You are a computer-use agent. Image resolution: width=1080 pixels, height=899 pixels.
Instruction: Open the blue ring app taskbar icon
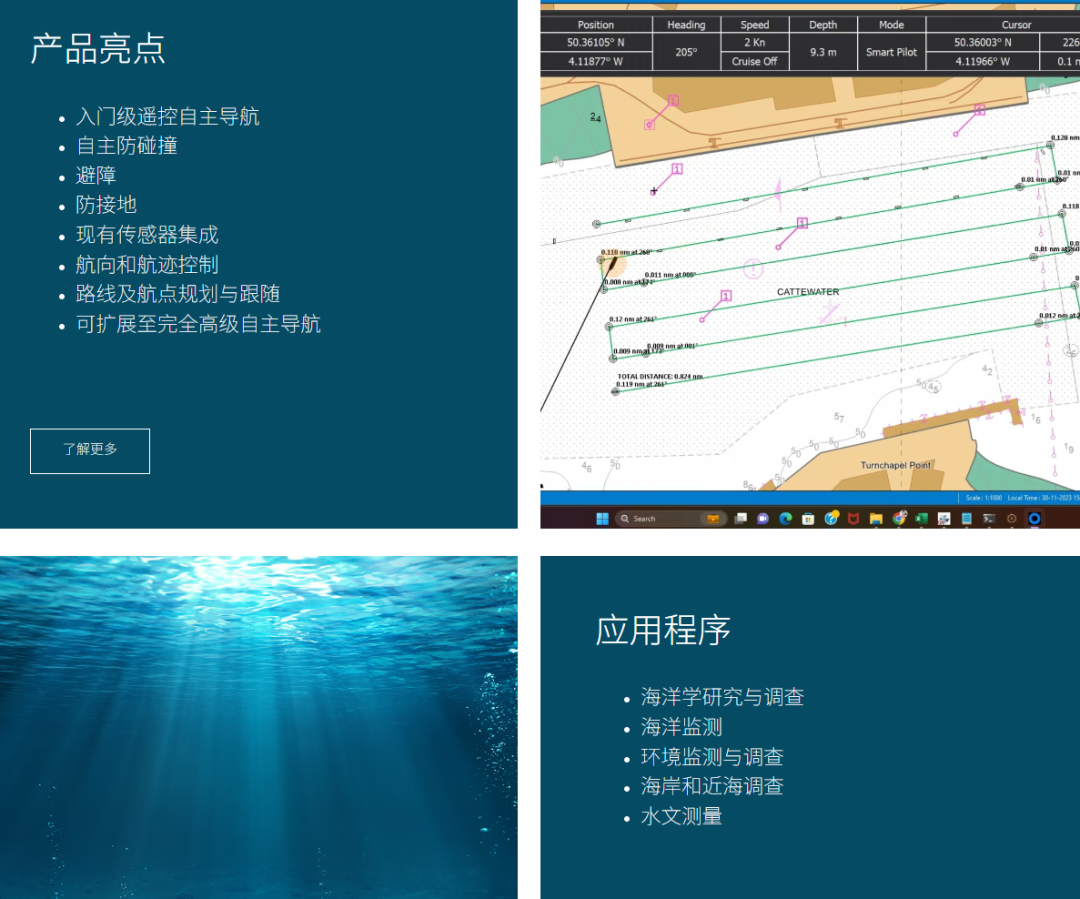click(1034, 519)
